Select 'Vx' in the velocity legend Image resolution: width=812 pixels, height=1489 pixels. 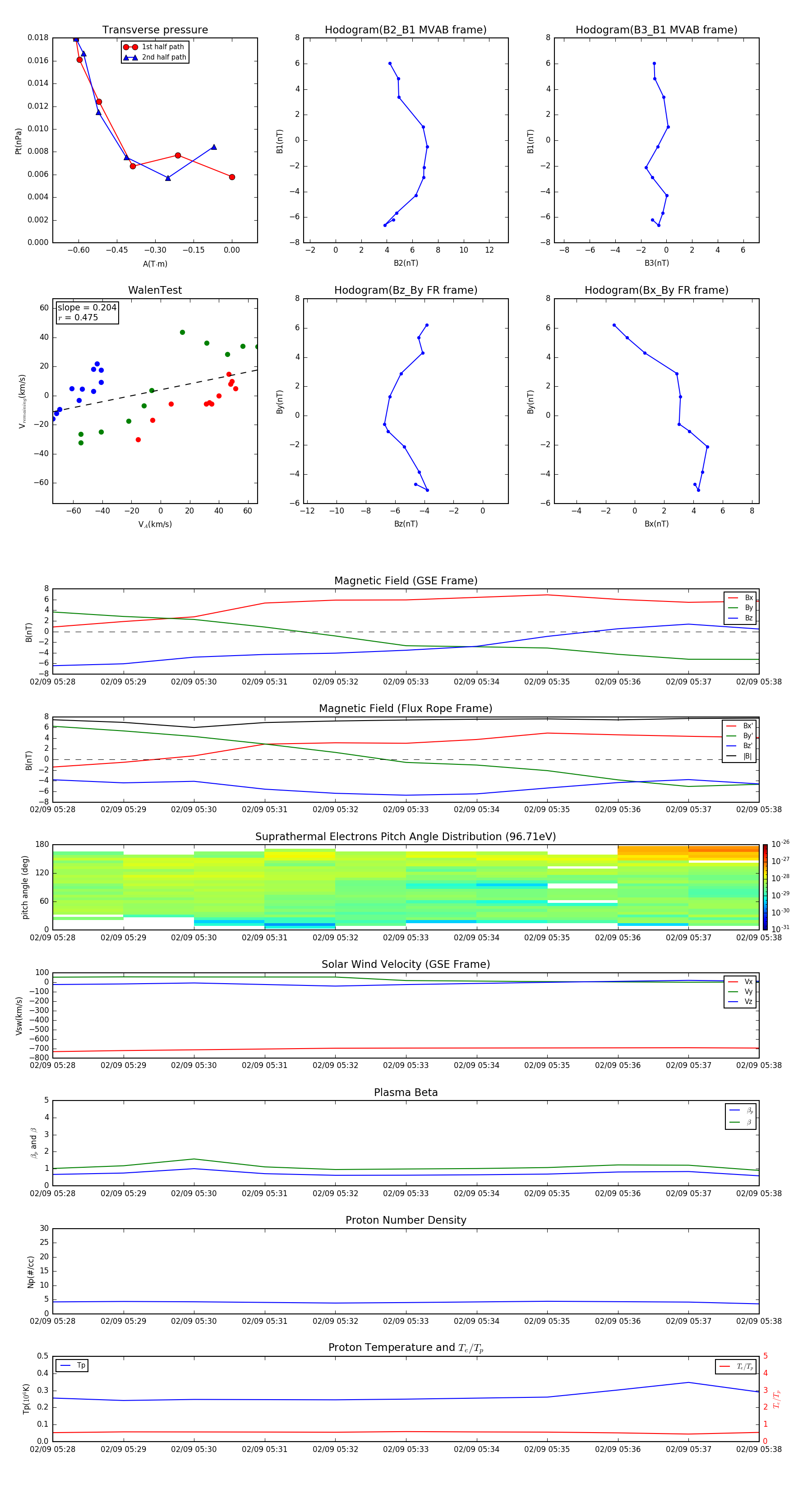(740, 981)
